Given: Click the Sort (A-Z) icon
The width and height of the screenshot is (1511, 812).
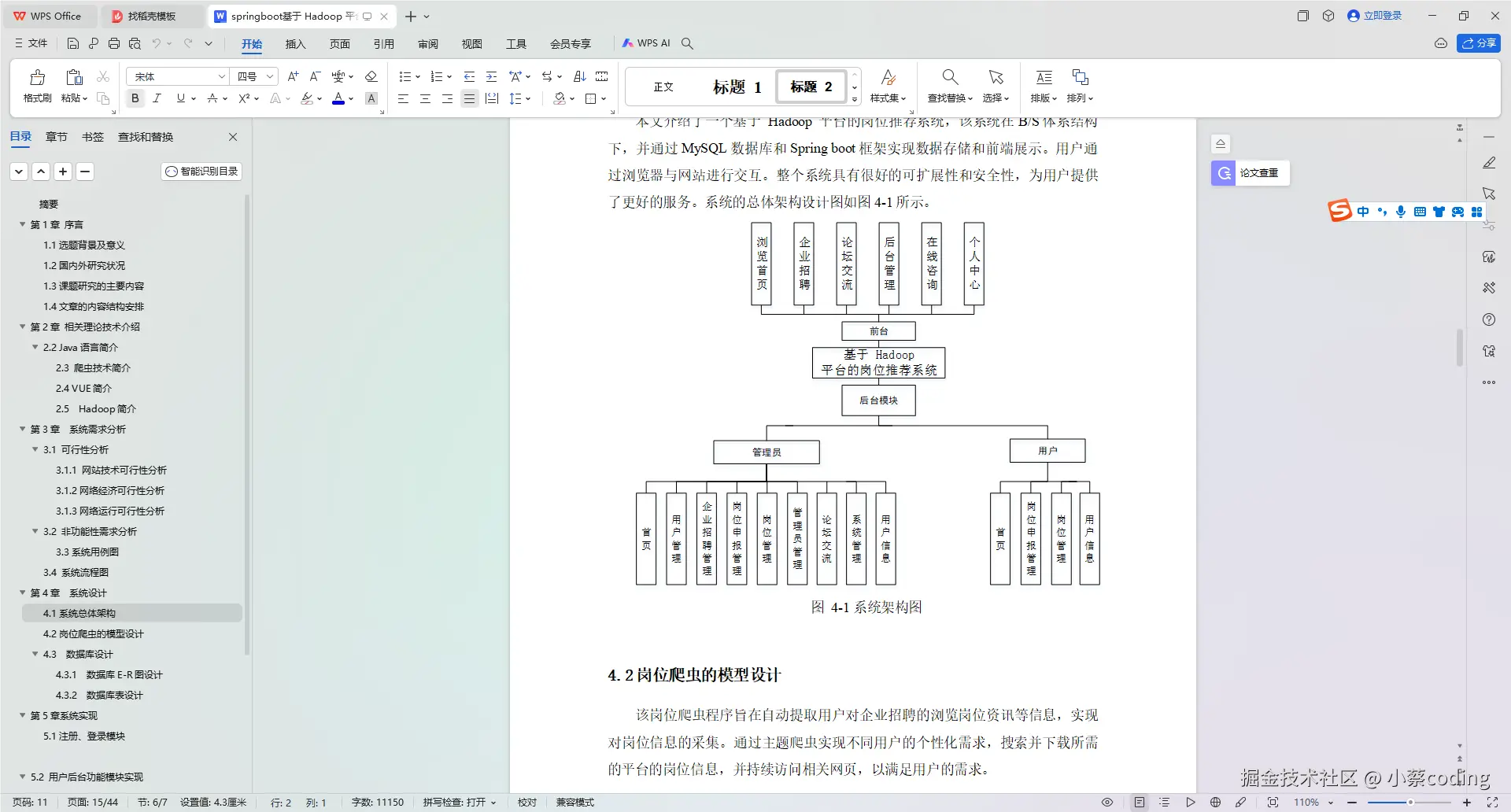Looking at the screenshot, I should tap(580, 76).
